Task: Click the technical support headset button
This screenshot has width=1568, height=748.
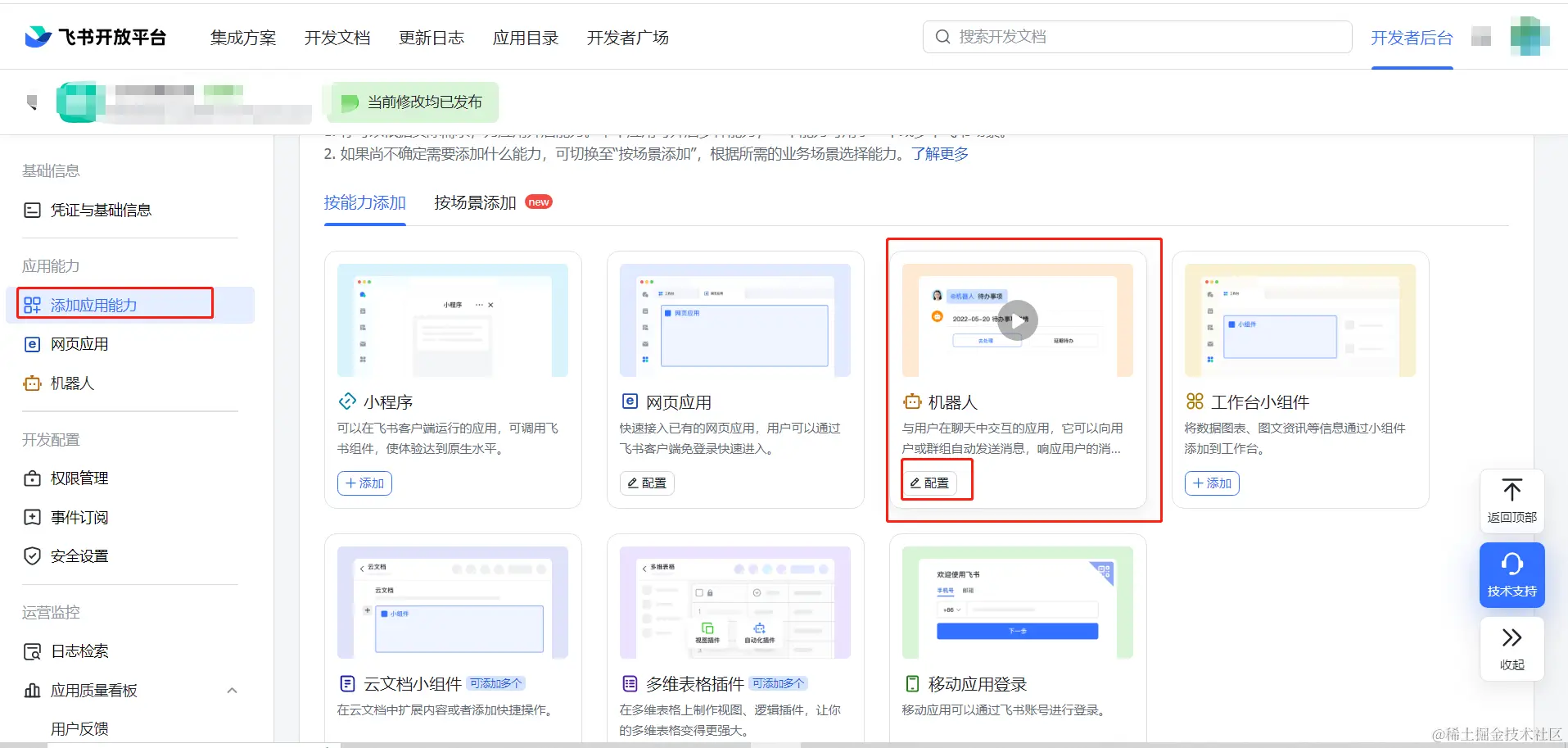Action: pos(1512,575)
